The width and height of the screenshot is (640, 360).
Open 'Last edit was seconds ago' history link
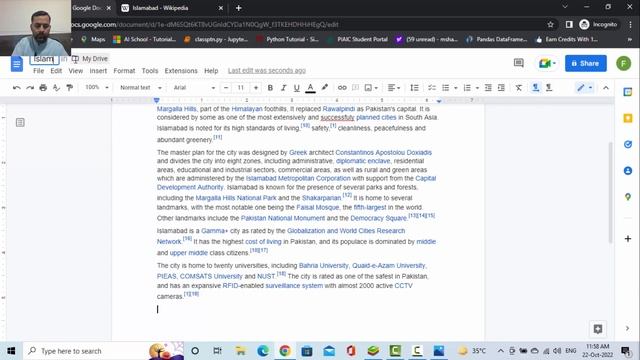(267, 71)
